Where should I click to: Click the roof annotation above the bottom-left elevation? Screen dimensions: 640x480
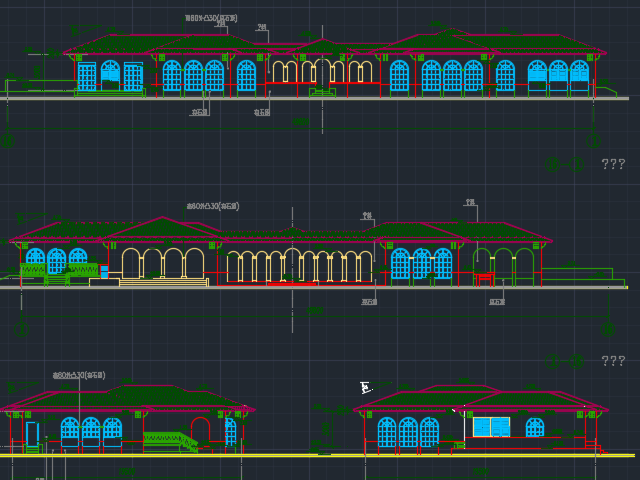79,376
